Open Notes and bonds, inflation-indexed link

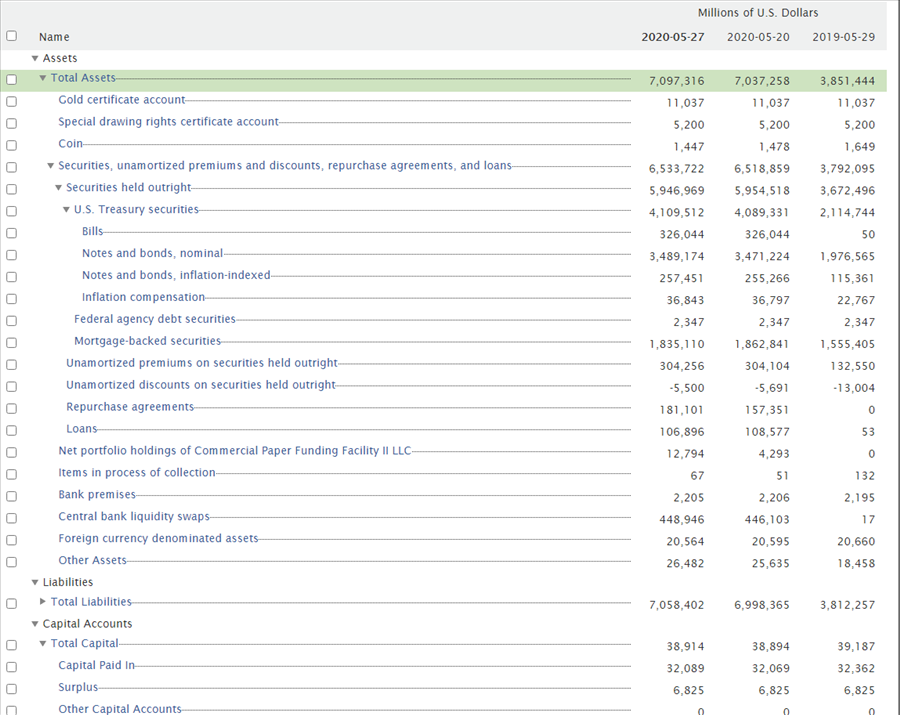click(176, 275)
